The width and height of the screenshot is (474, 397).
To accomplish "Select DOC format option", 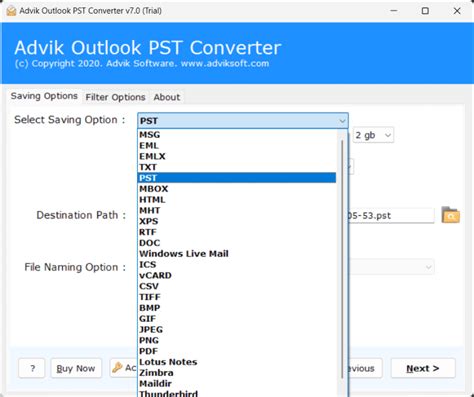I will tap(237, 243).
